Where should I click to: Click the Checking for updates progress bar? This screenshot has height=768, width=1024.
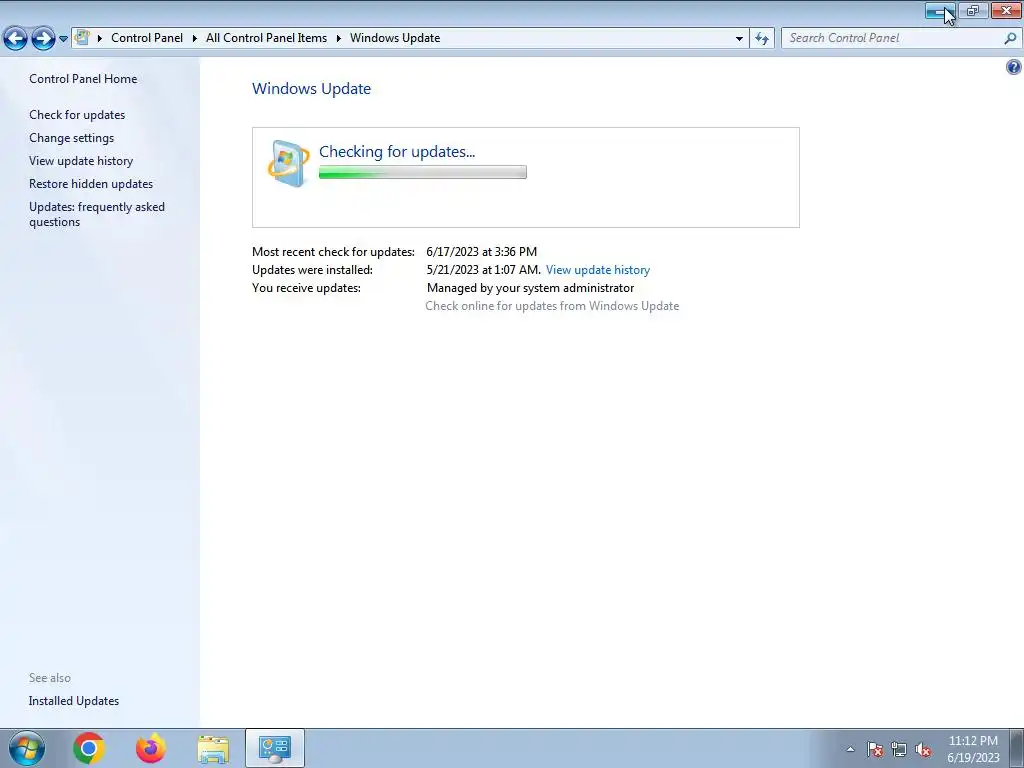(423, 172)
